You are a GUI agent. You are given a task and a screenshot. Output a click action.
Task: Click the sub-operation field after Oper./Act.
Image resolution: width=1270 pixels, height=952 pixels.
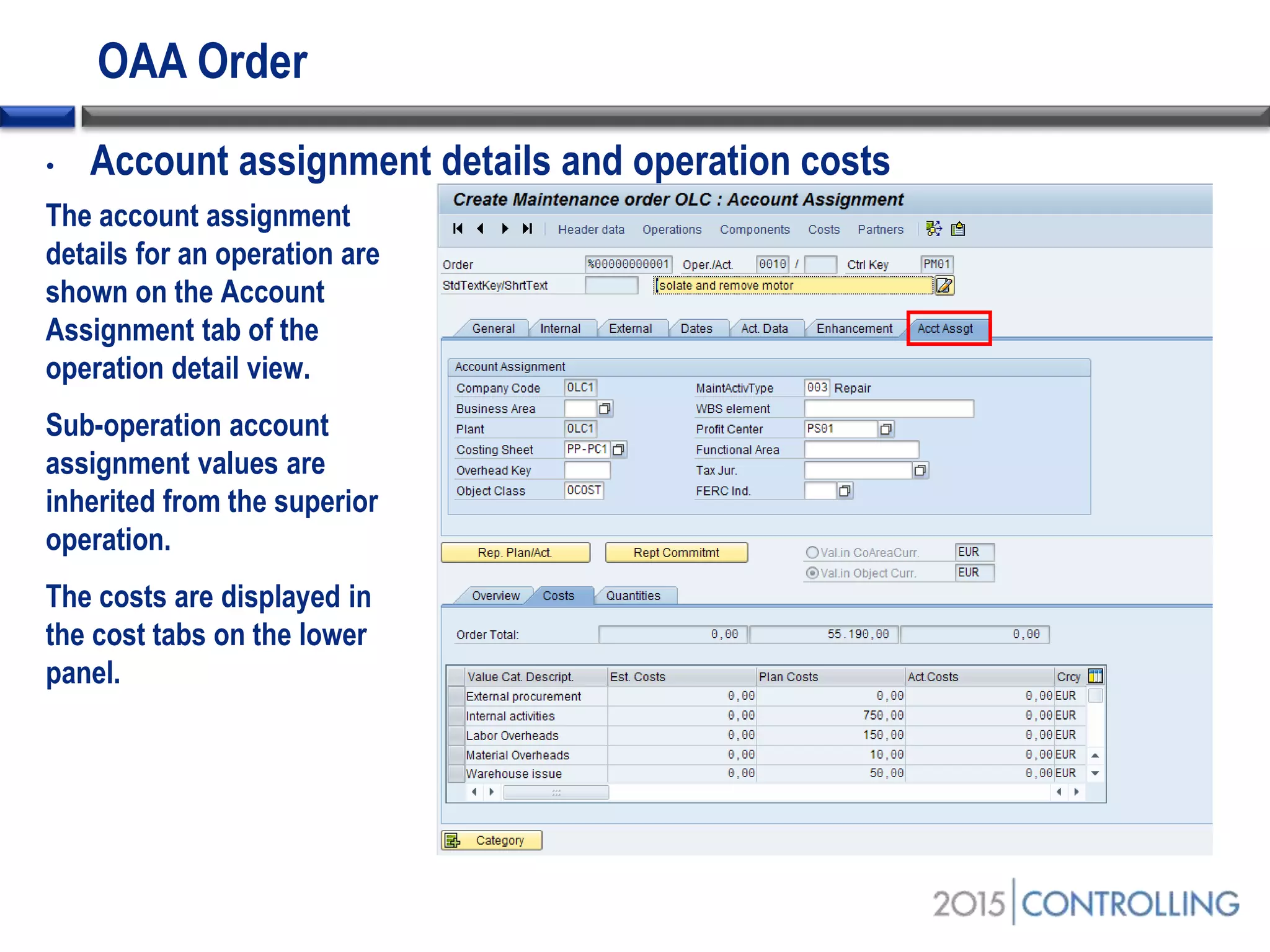821,265
